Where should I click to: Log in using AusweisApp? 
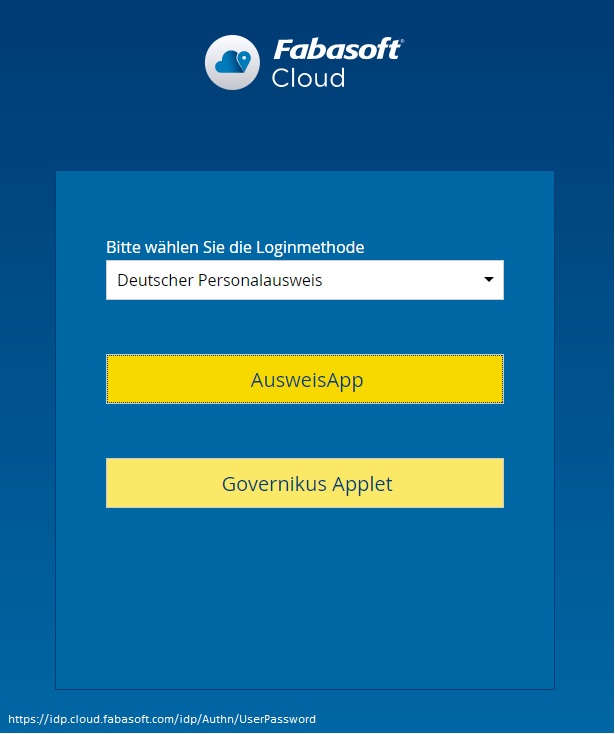coord(304,380)
